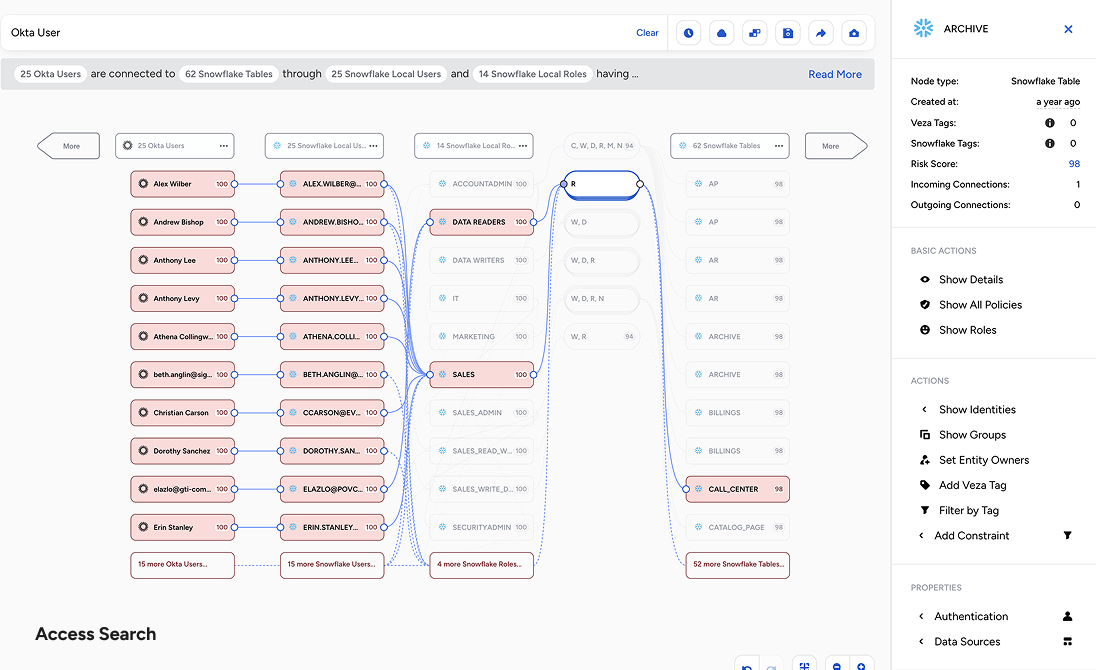Share the query with the arrow icon
1096x670 pixels.
pyautogui.click(x=821, y=33)
